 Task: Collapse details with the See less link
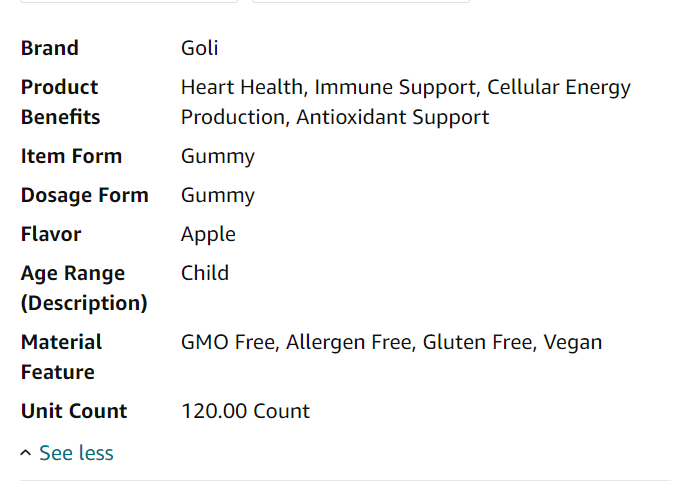[x=76, y=453]
